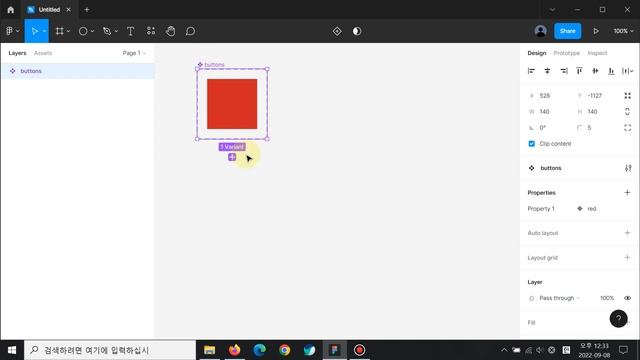Add a Layout grid
Image resolution: width=640 pixels, height=360 pixels.
pos(627,257)
